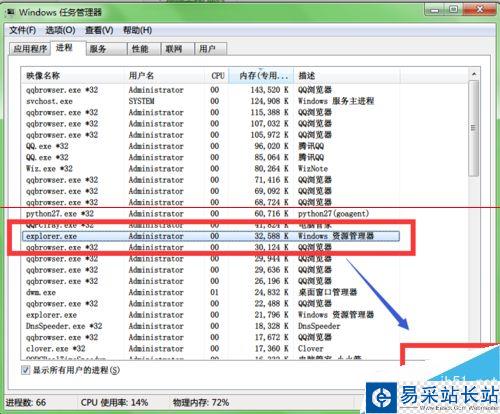
Task: Click 桌面窗口管理器 description cell
Action: 328,292
